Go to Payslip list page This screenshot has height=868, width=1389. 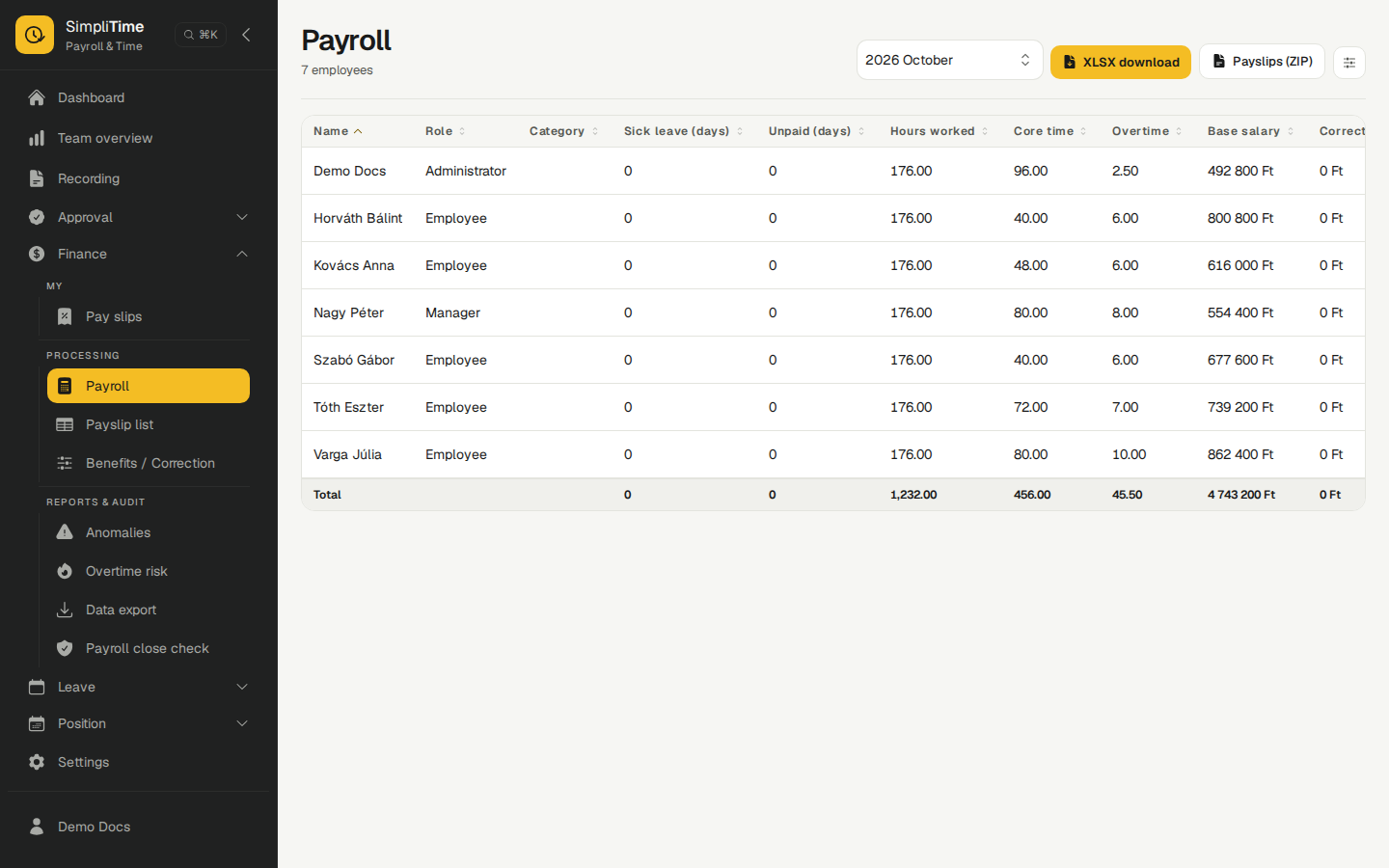click(x=149, y=424)
